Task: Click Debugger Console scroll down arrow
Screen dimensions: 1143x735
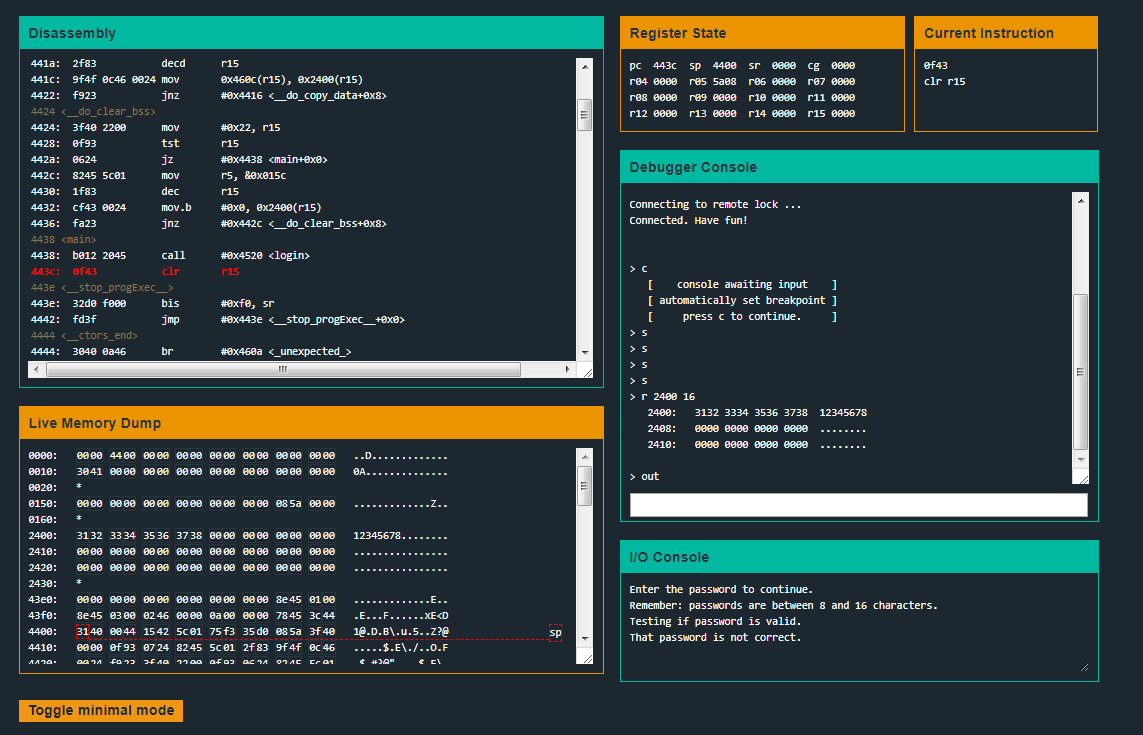Action: (1080, 460)
